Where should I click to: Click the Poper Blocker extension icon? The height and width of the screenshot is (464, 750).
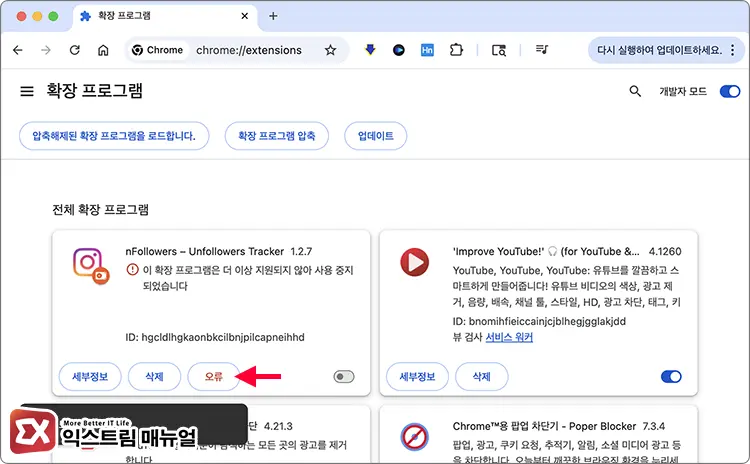415,437
